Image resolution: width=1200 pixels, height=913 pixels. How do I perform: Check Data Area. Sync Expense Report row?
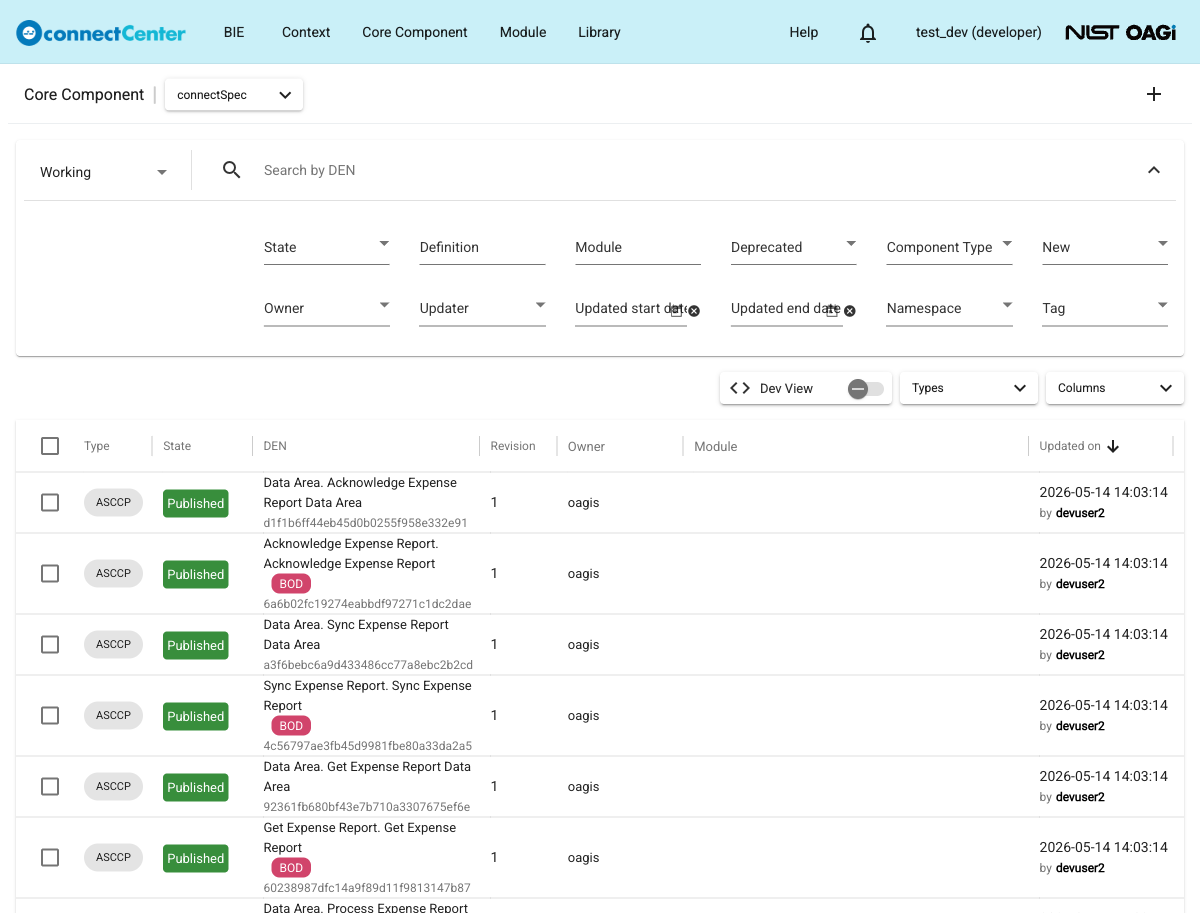point(50,644)
